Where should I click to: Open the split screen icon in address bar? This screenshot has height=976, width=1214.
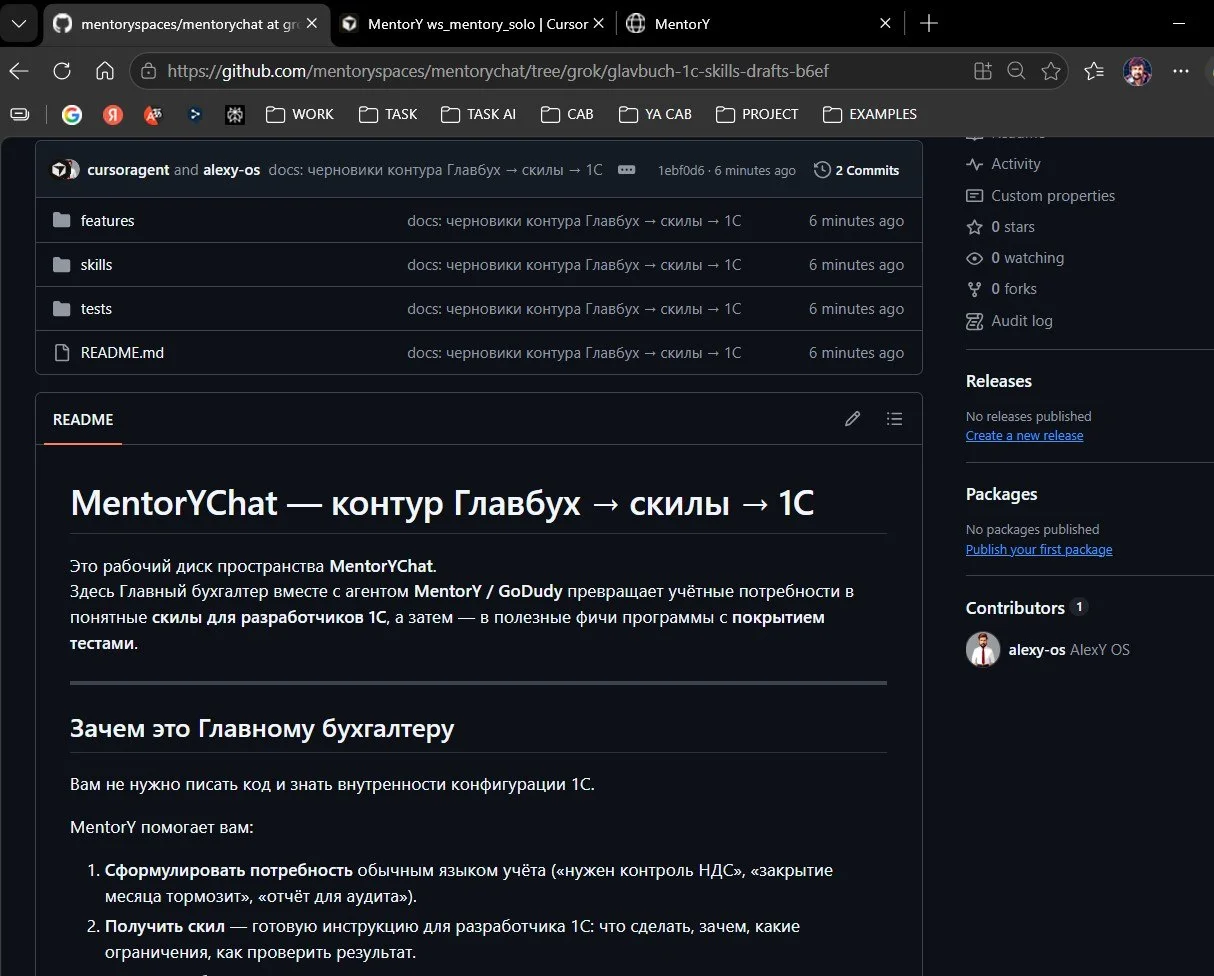point(982,71)
